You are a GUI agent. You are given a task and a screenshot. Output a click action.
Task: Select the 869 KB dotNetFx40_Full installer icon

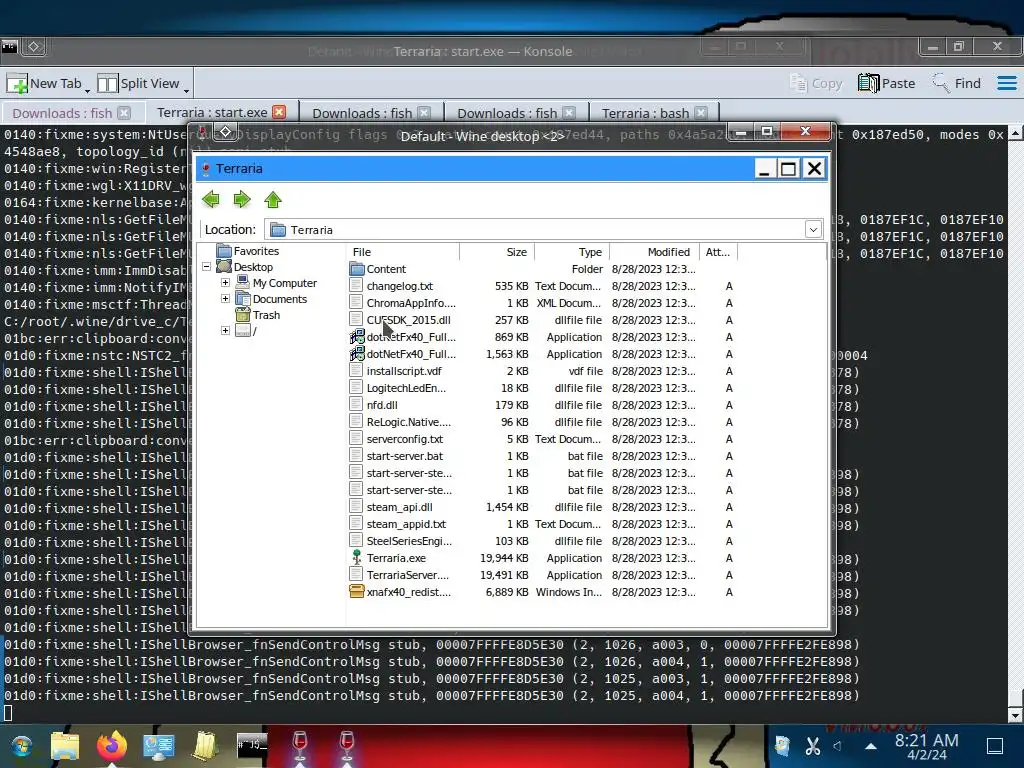357,336
